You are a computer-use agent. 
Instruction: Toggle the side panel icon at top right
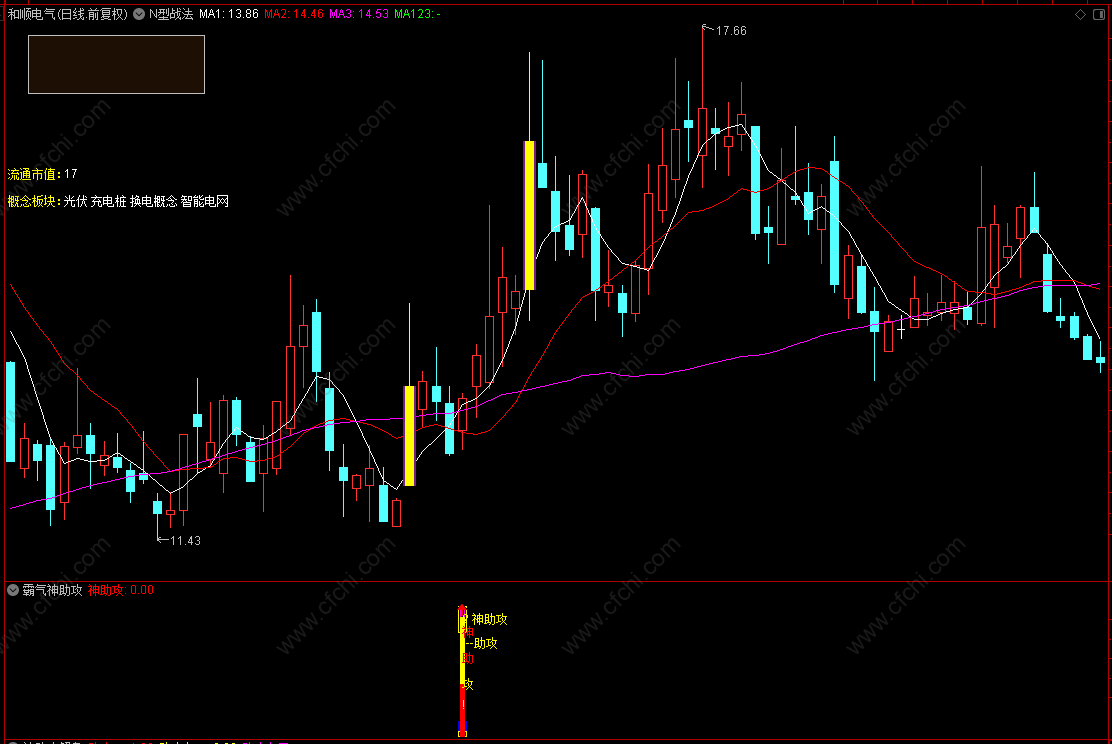coord(1099,14)
